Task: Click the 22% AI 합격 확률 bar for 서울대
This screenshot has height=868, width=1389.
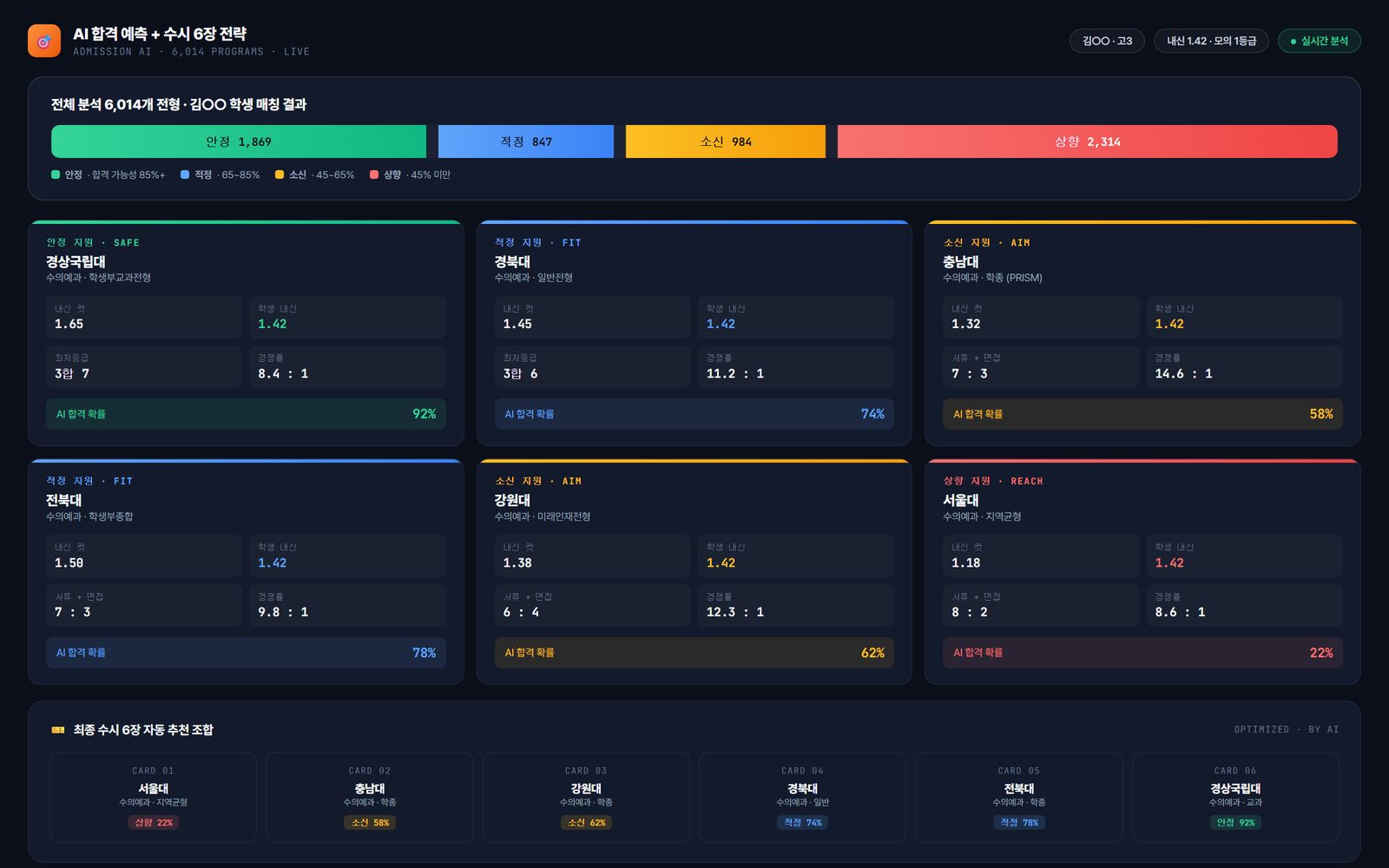Action: click(x=1142, y=653)
